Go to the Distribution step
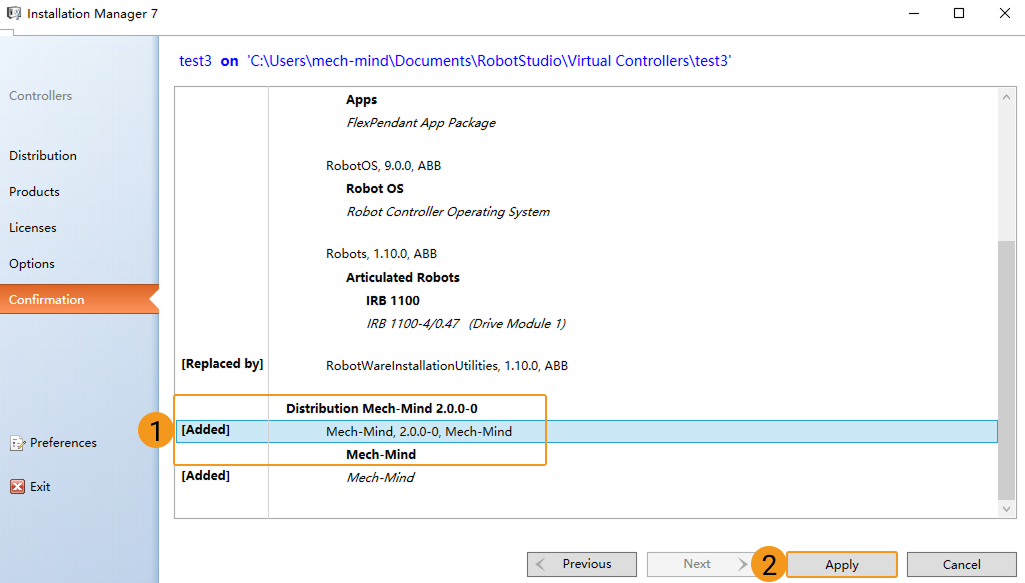1025x583 pixels. pos(43,156)
